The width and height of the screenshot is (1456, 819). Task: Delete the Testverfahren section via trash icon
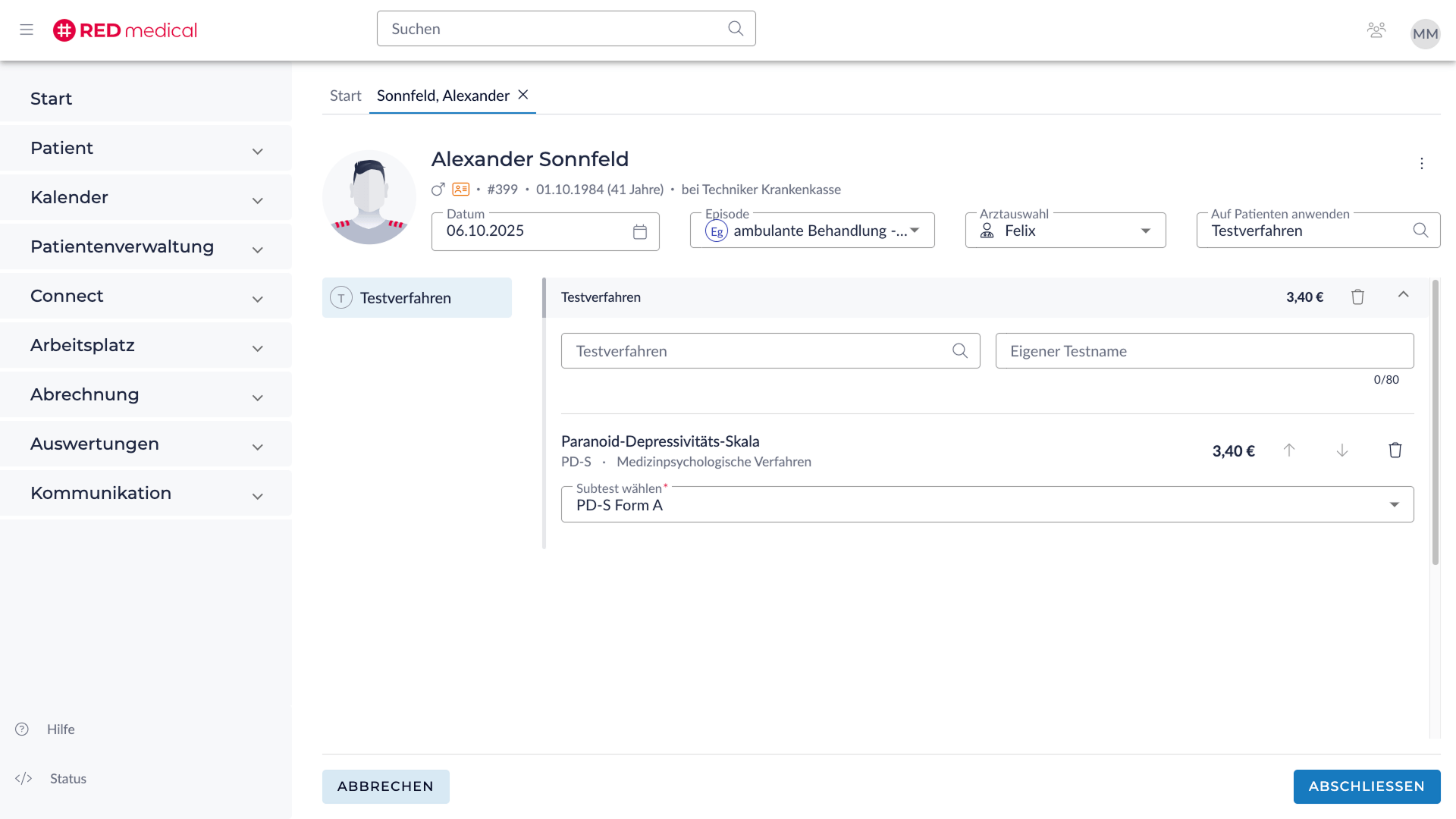point(1357,297)
